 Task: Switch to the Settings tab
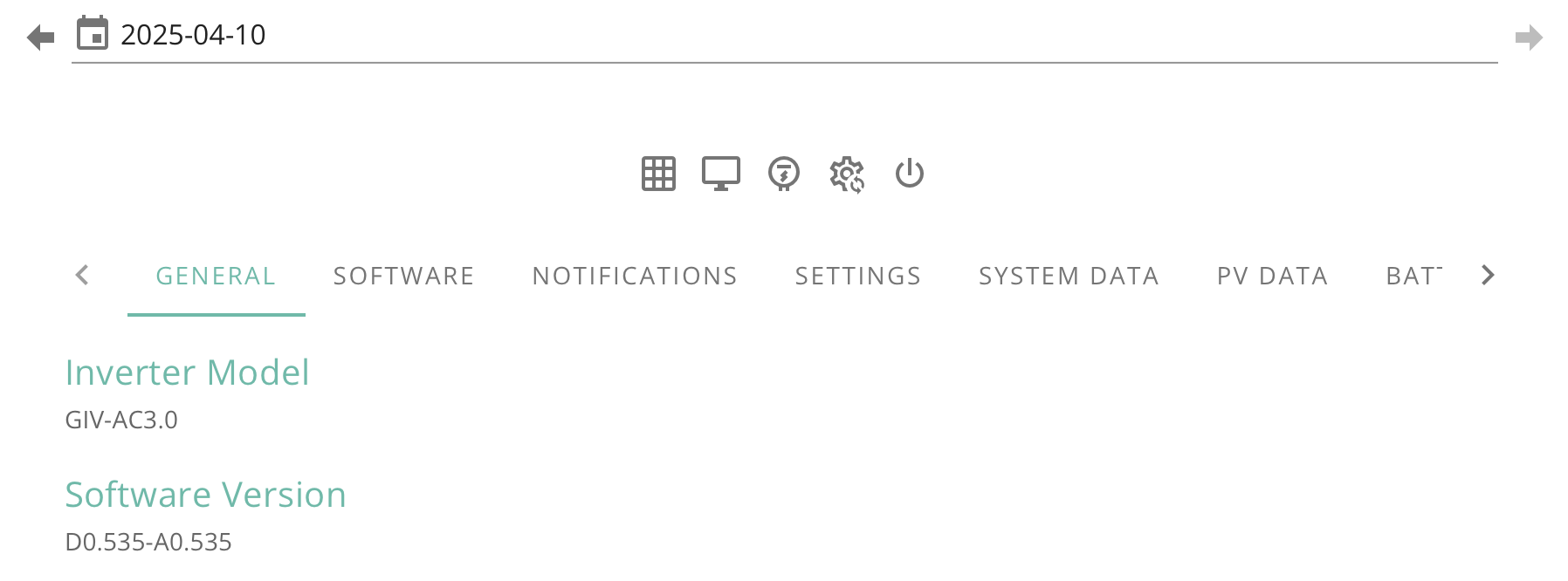pyautogui.click(x=858, y=276)
